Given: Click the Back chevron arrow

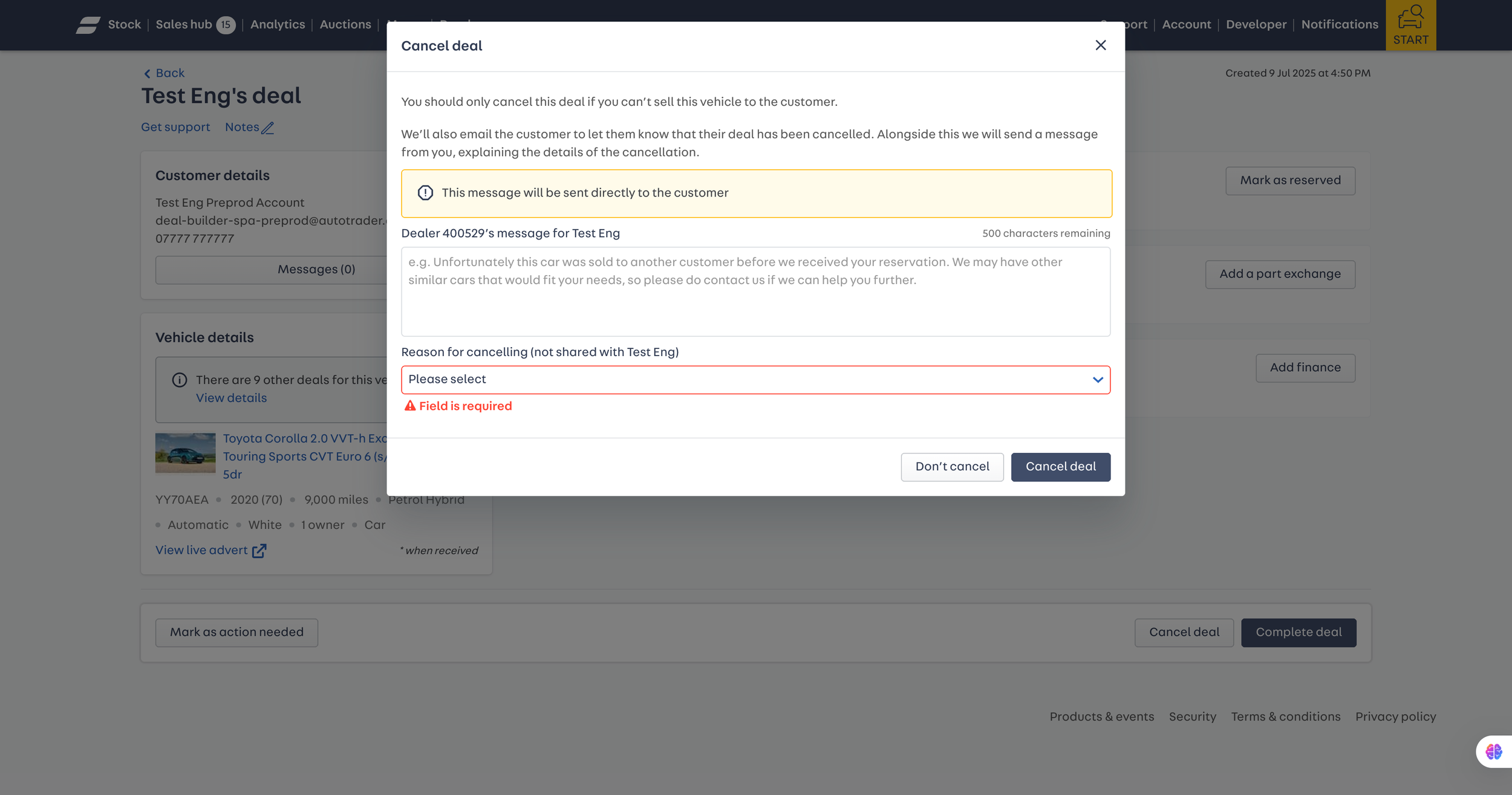Looking at the screenshot, I should pyautogui.click(x=147, y=74).
